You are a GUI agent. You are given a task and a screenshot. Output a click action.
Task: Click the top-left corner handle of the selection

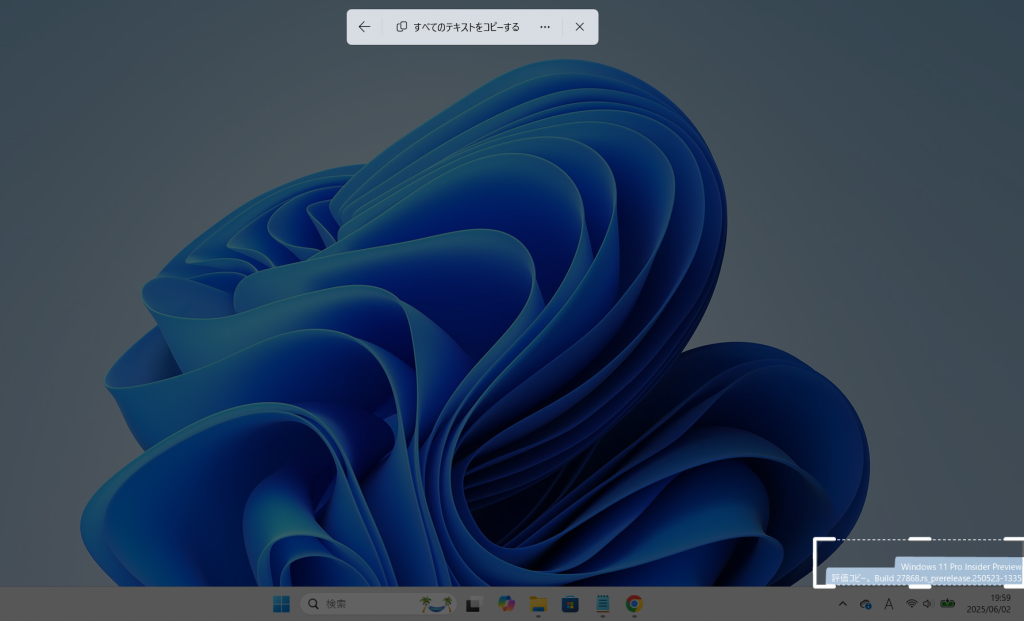click(824, 549)
